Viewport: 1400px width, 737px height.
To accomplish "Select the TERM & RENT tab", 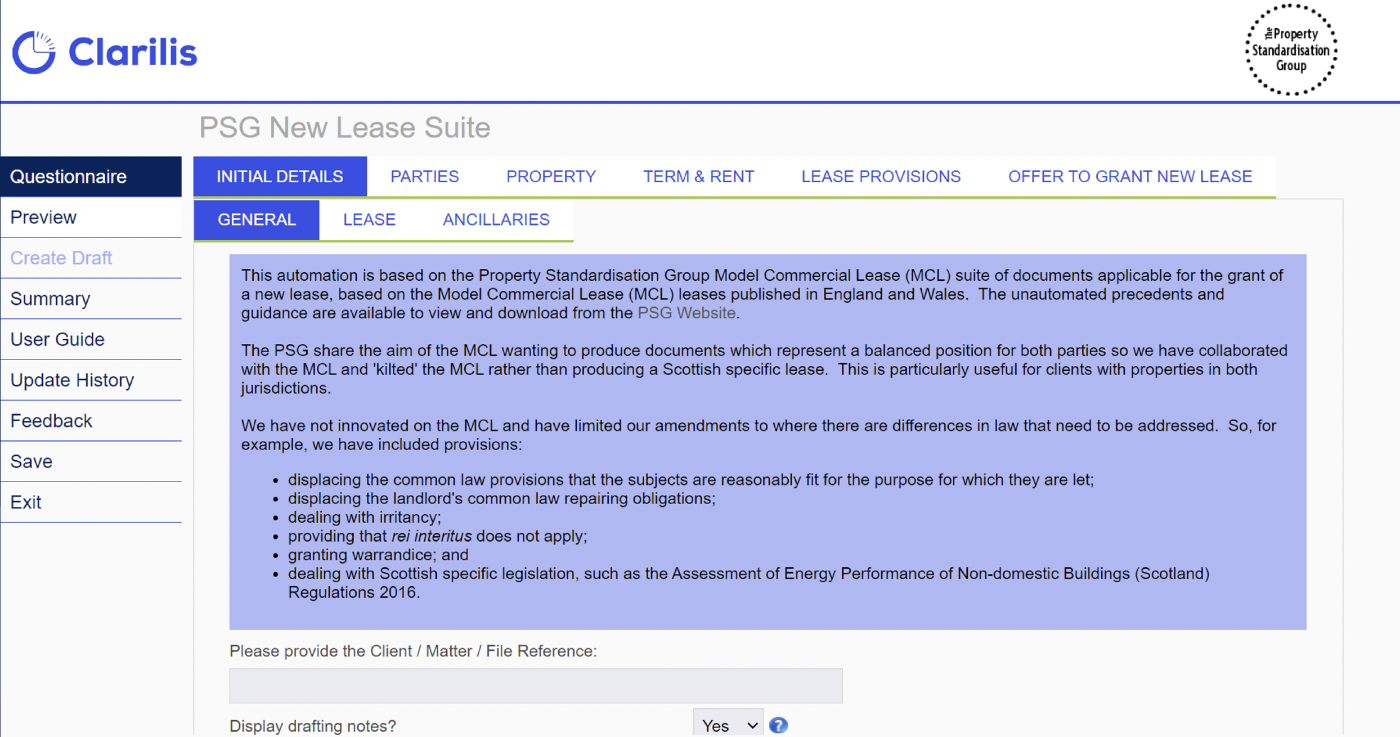I will 699,177.
